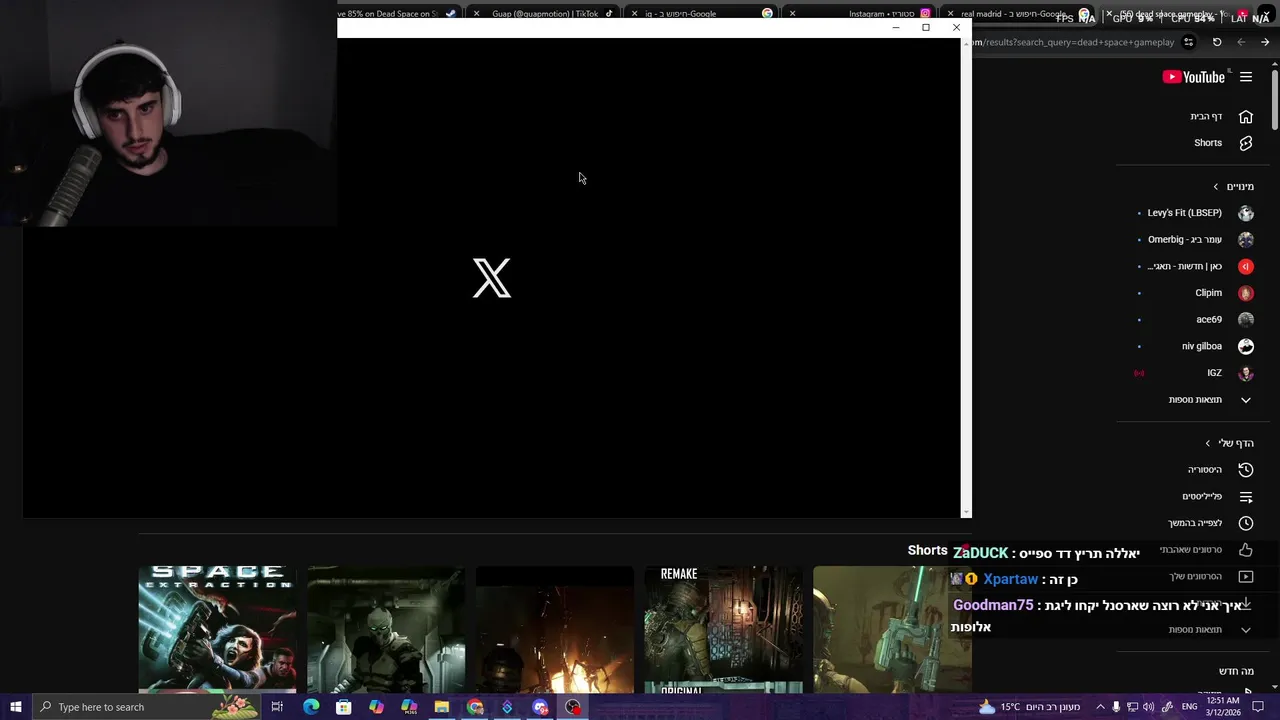Click the YouTube page vertical scrollbar

coord(1275,98)
